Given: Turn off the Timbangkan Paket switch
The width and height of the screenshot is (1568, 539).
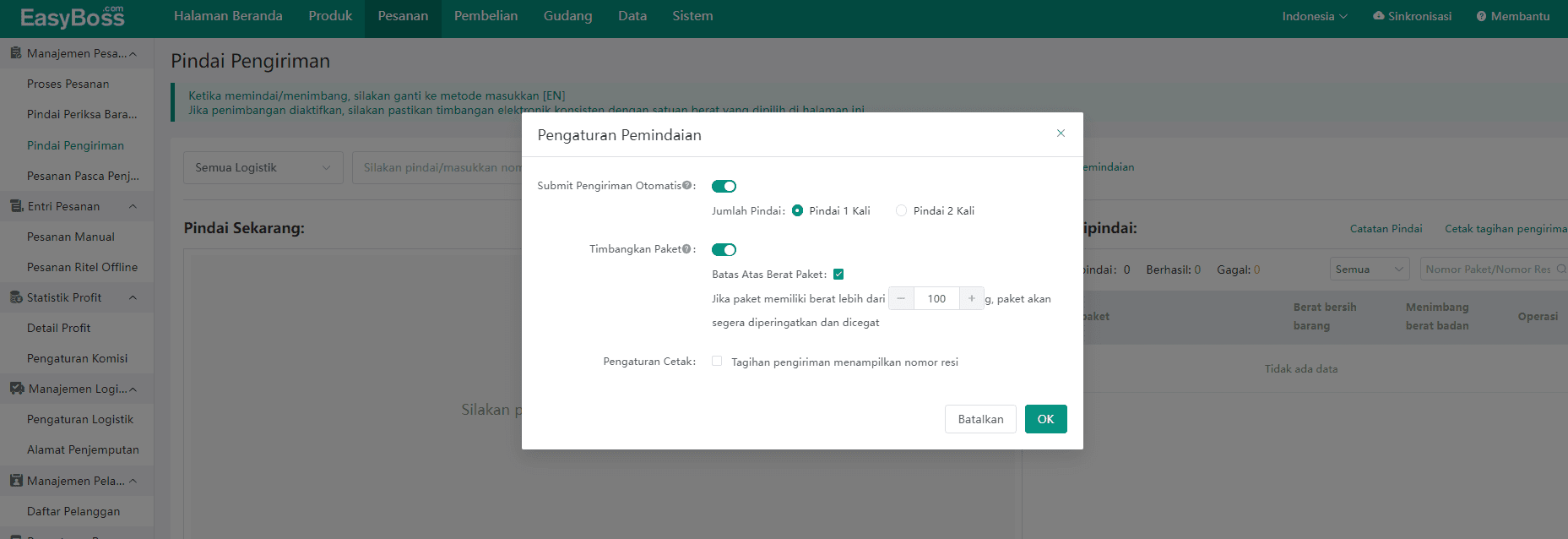Looking at the screenshot, I should 724,249.
